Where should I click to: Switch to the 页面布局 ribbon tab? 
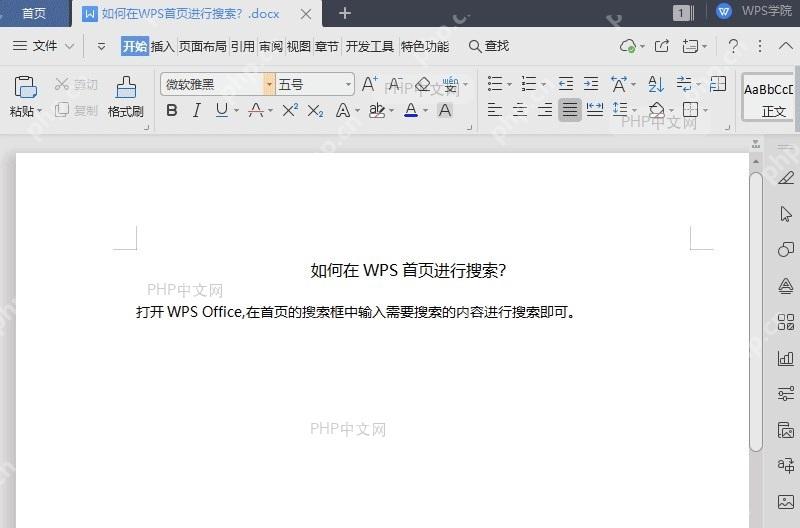tap(203, 46)
